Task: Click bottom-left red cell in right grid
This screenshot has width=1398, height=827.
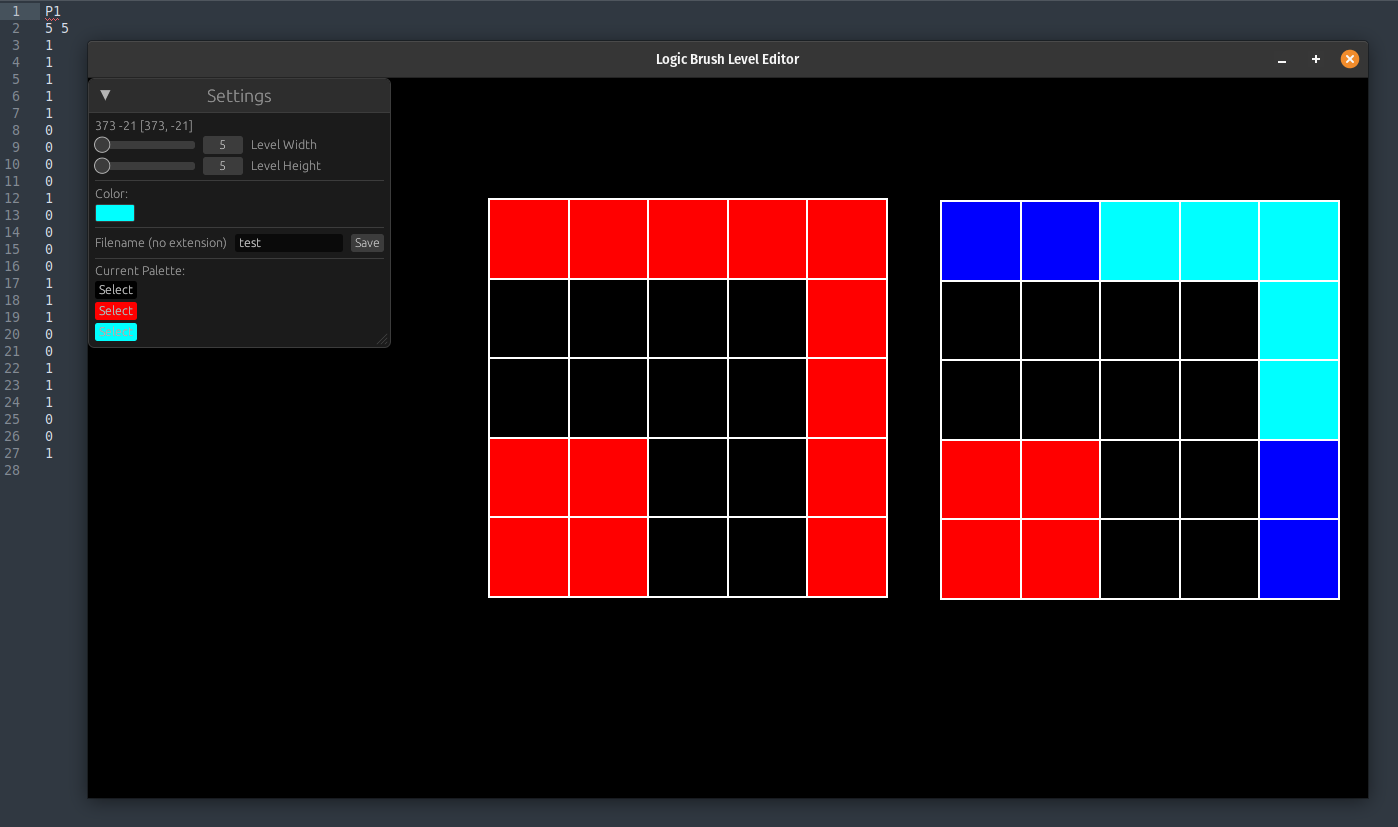Action: coord(981,559)
